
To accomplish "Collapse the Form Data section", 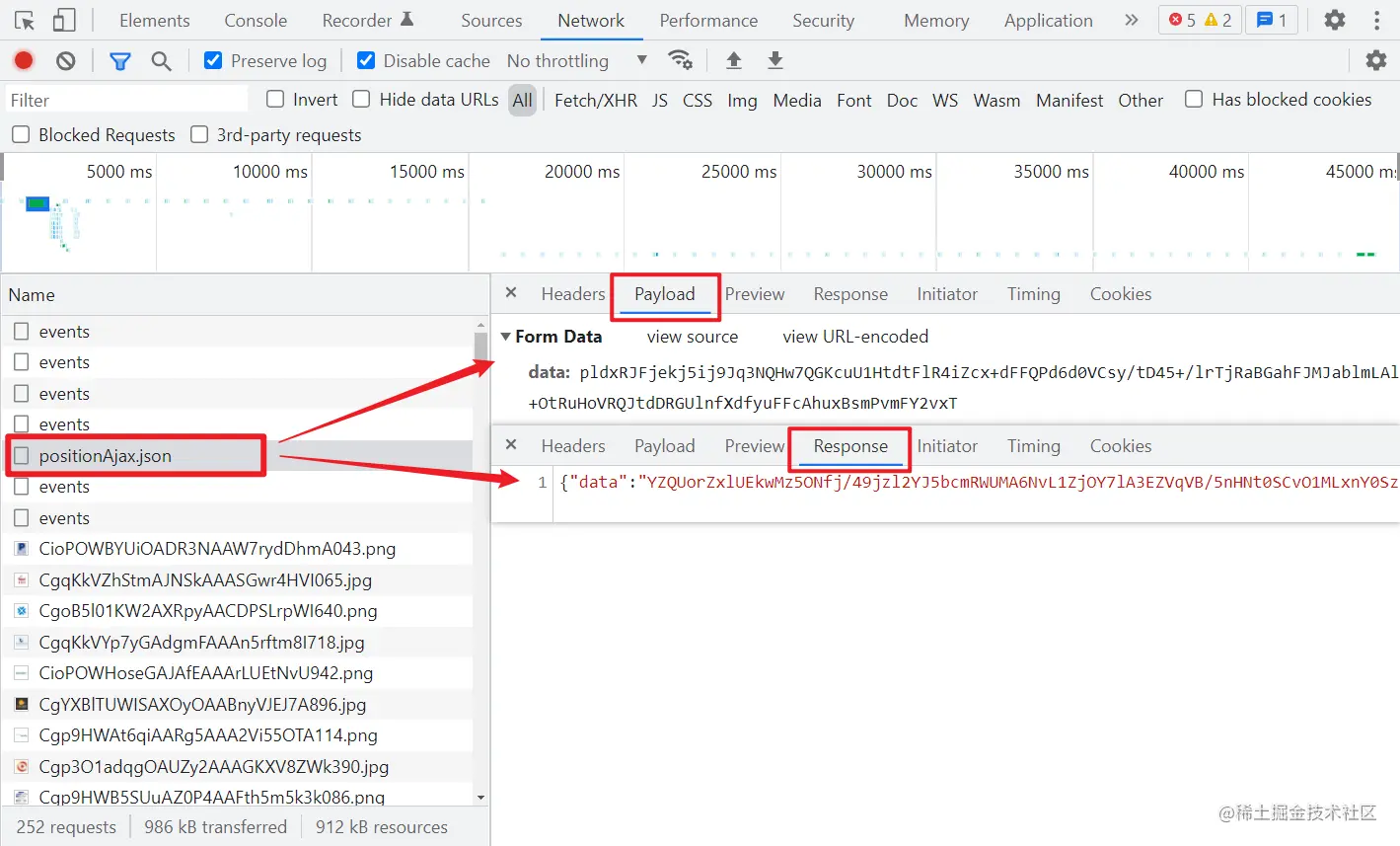I will [506, 337].
